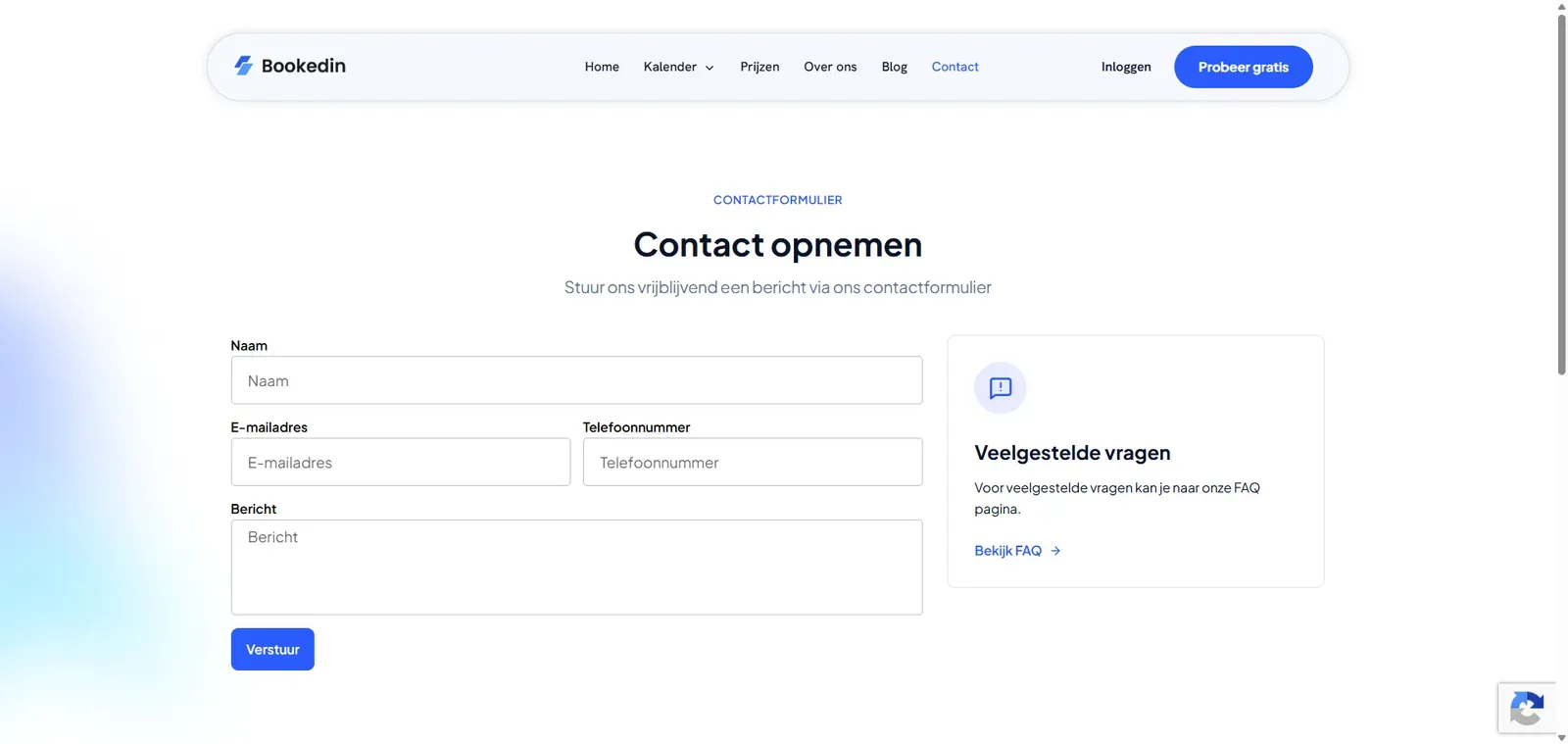Open the Bekijk FAQ link
This screenshot has height=744, width=1568.
click(x=1007, y=551)
